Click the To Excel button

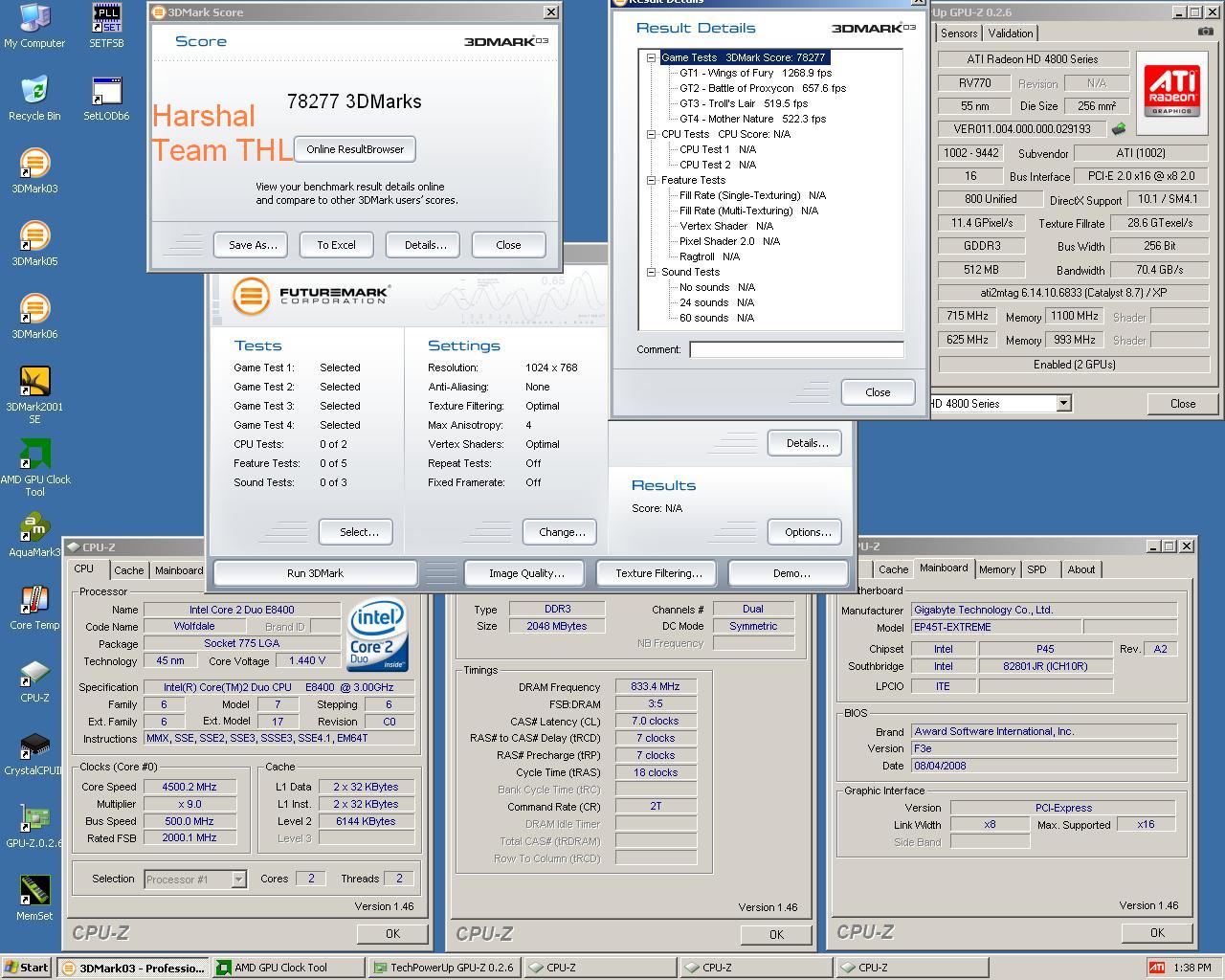[336, 245]
